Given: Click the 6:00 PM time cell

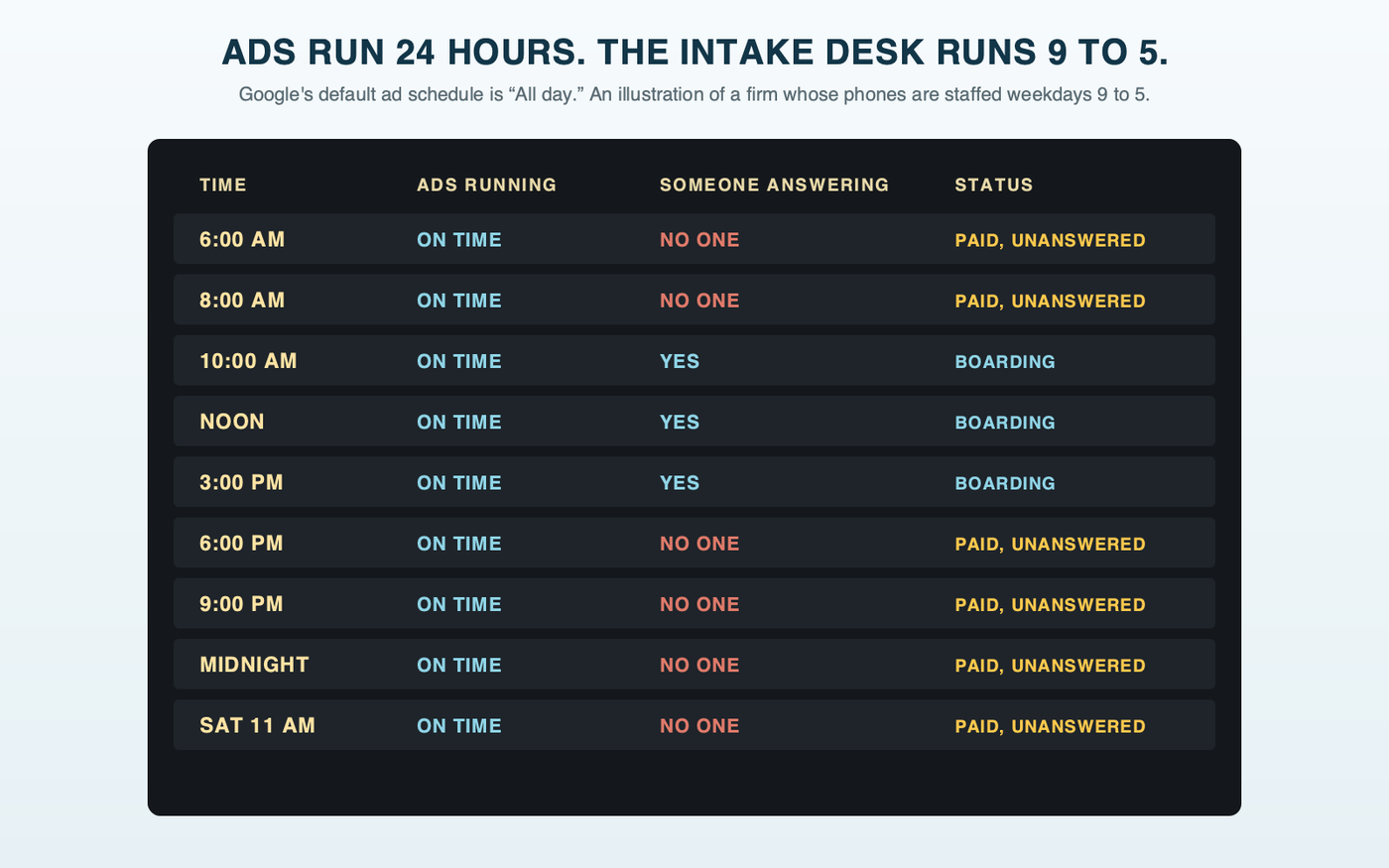Looking at the screenshot, I should click(241, 544).
